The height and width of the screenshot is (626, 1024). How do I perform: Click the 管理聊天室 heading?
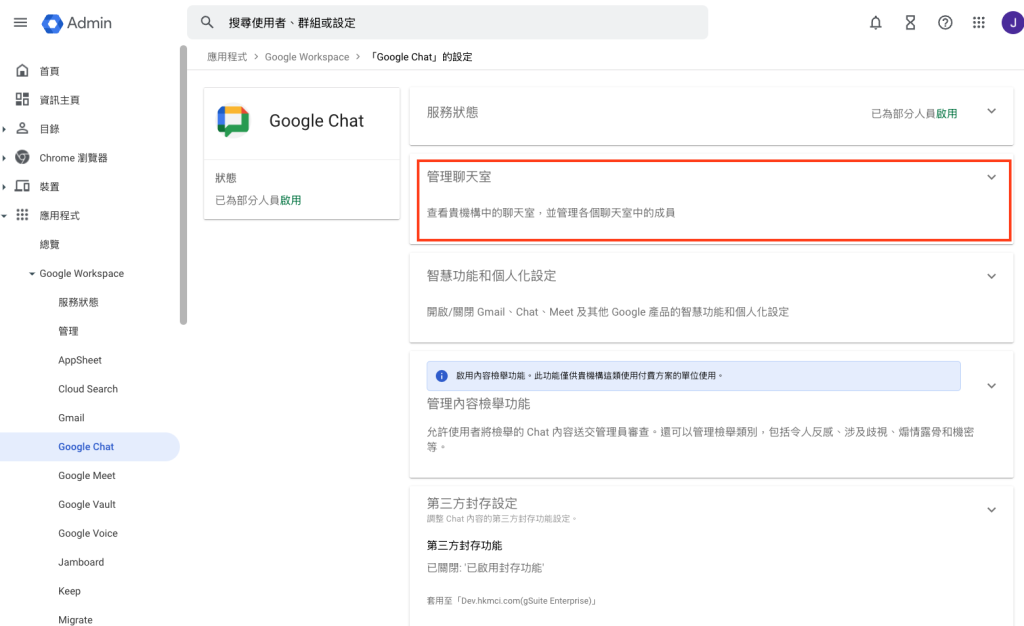pyautogui.click(x=458, y=177)
